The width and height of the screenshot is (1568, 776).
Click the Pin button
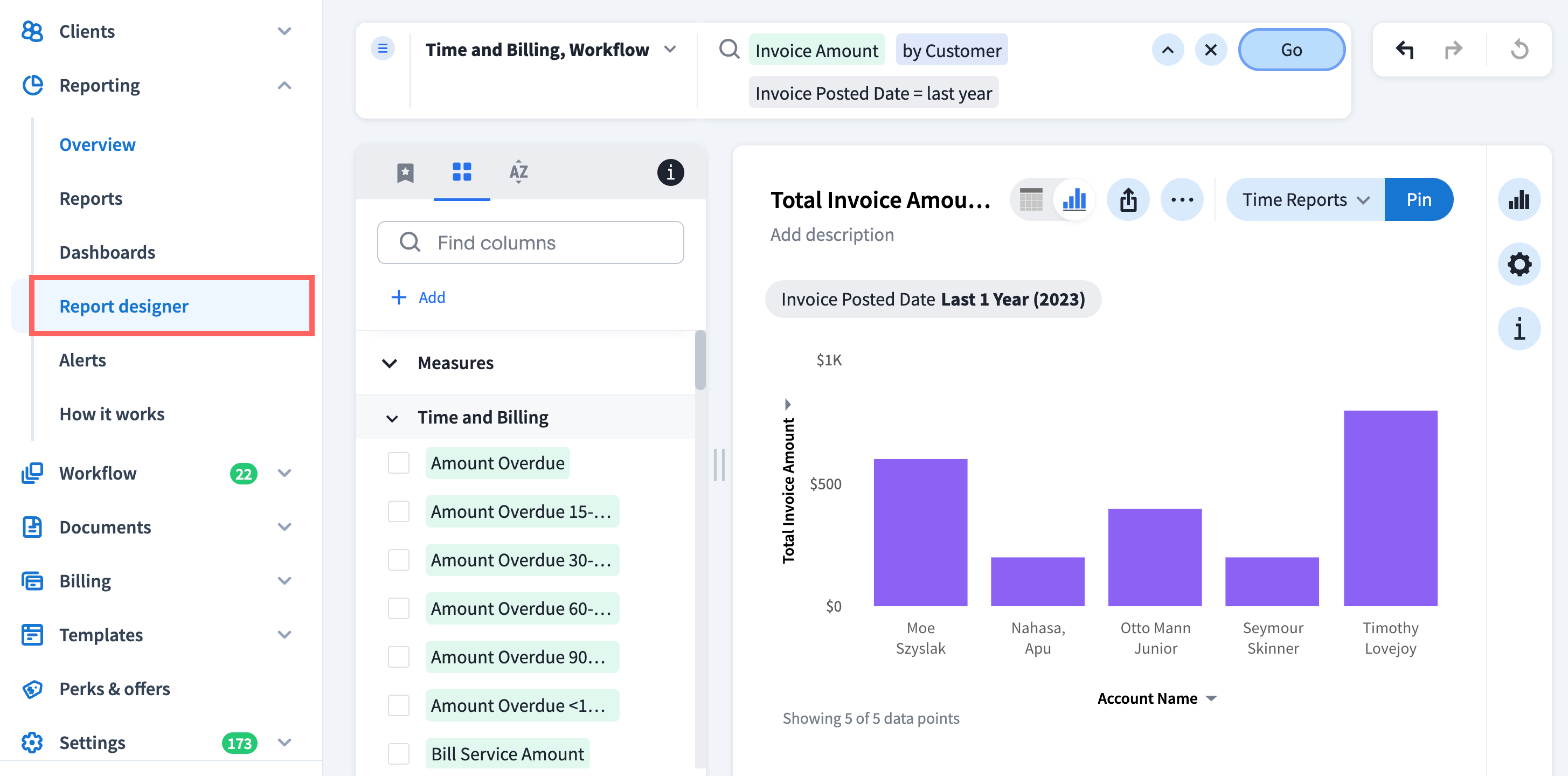(1418, 199)
